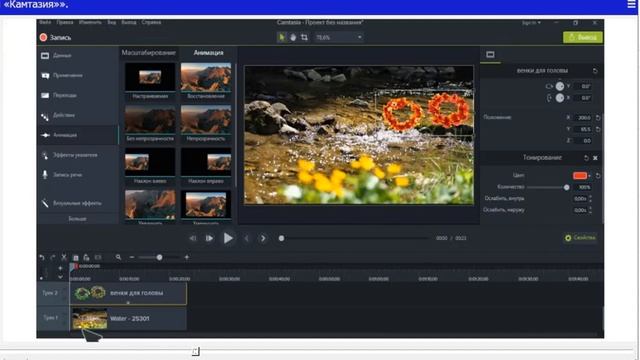Open the Справка menu

click(151, 22)
